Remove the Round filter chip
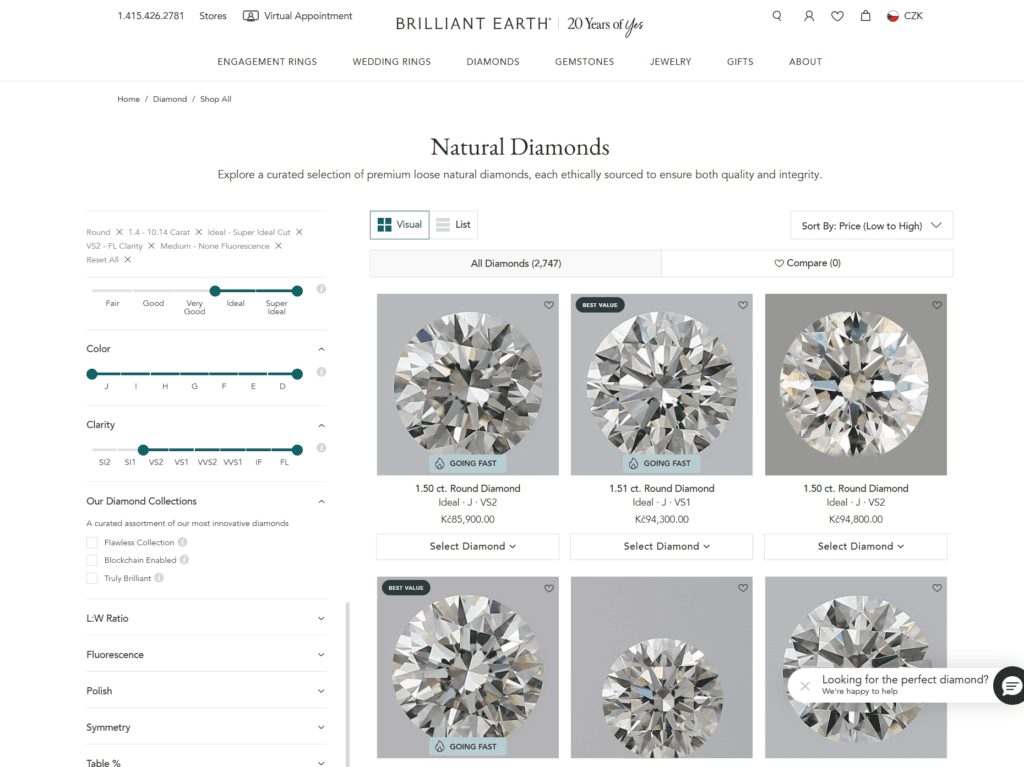1024x767 pixels. [x=118, y=231]
